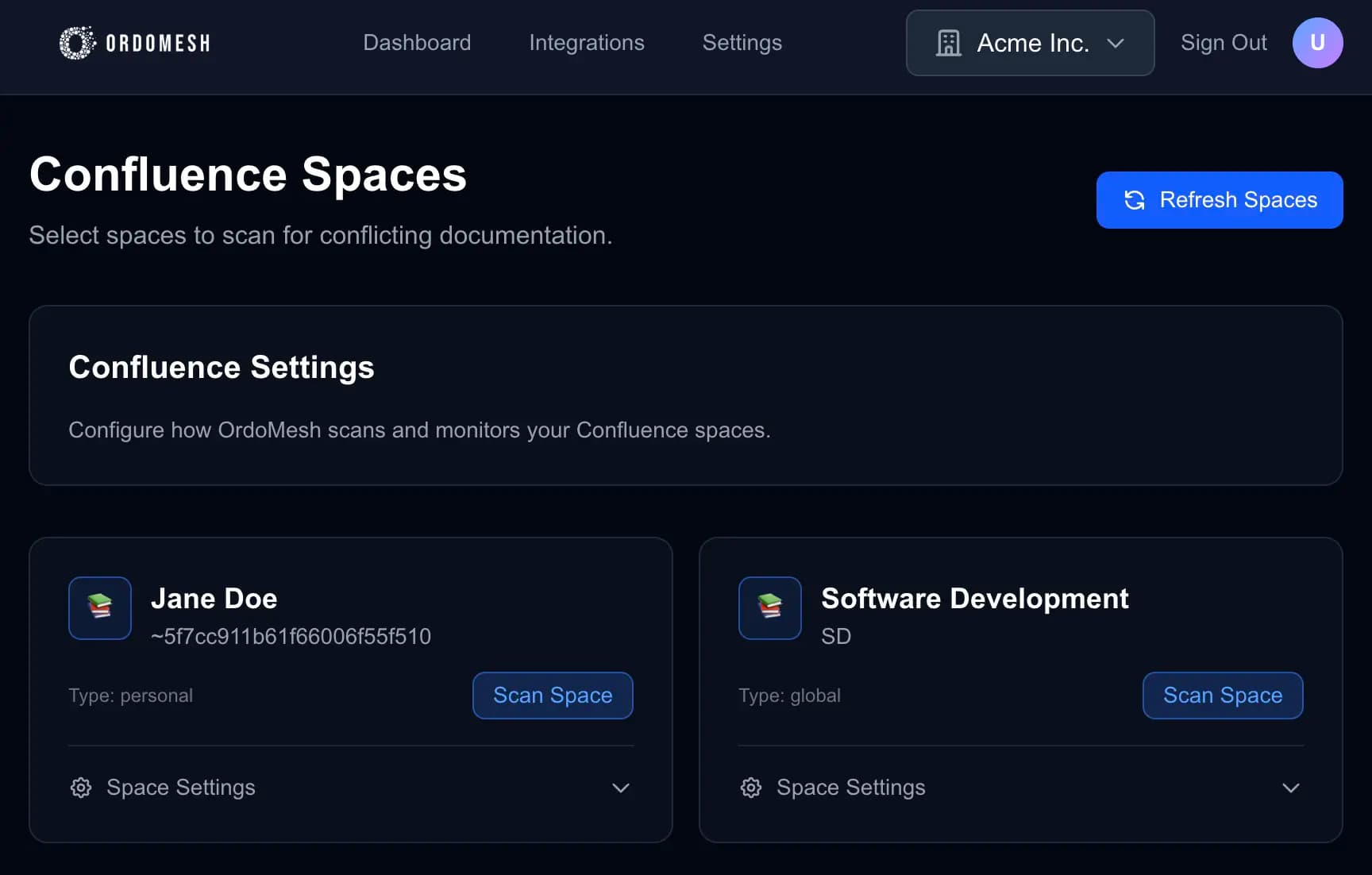Open the Acme Inc. organization dropdown

[1029, 43]
